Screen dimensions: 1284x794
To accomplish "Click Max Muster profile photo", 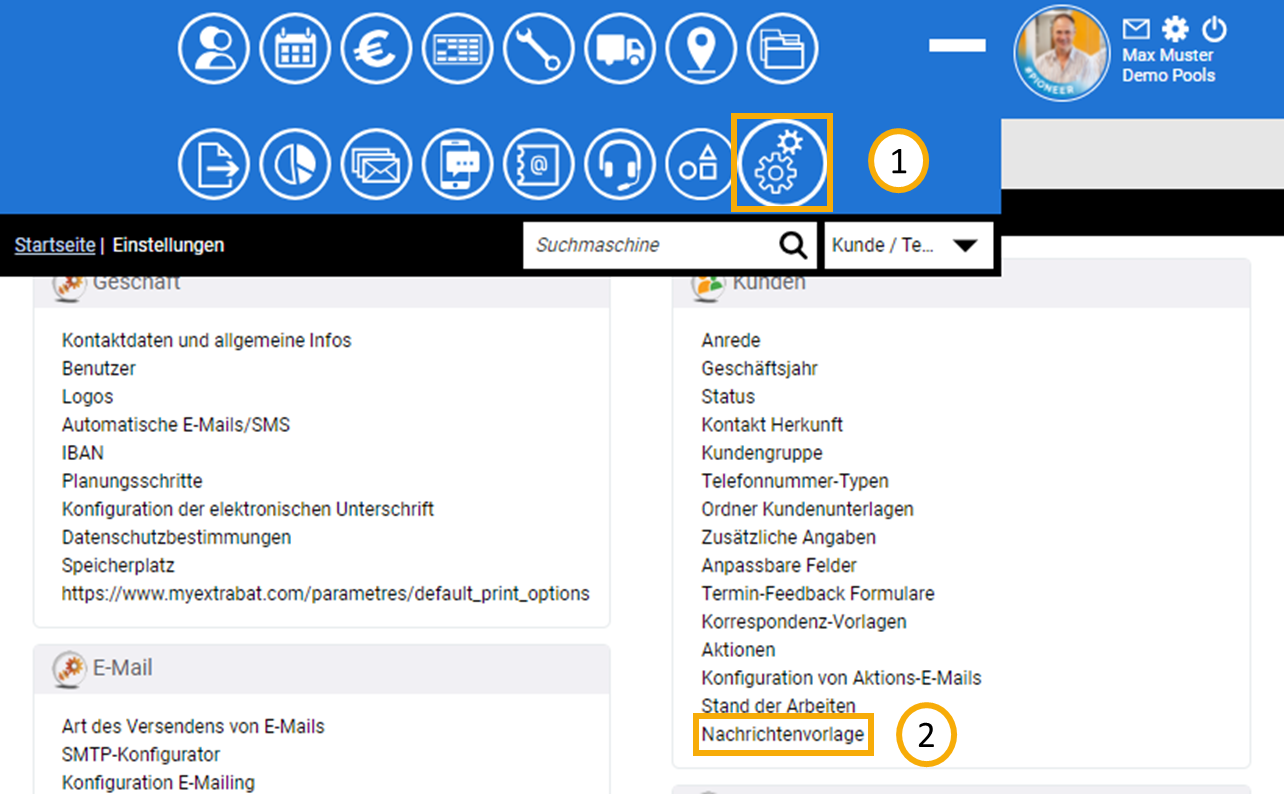I will pos(1062,51).
